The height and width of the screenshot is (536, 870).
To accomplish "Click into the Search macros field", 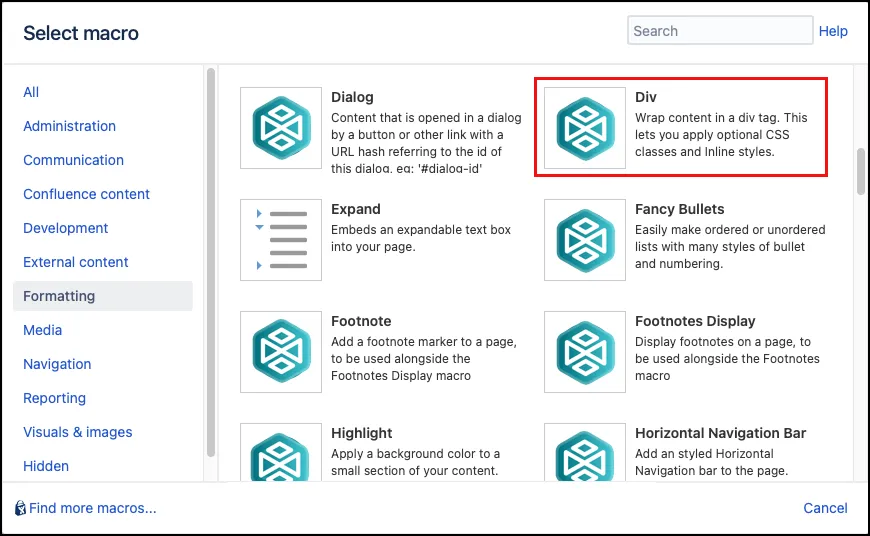I will tap(720, 31).
